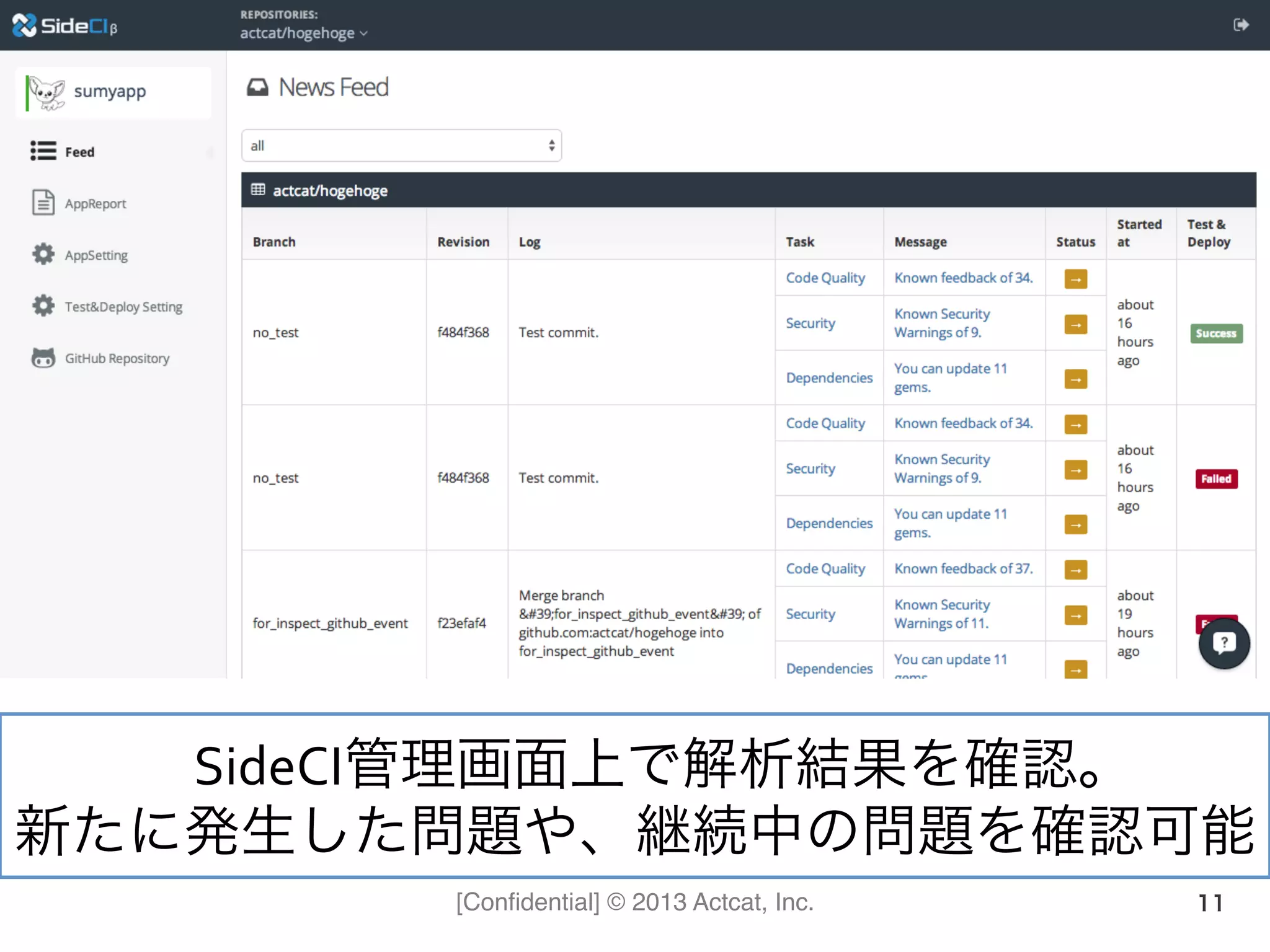Click first 'Known feedback of 34.' message

[964, 278]
